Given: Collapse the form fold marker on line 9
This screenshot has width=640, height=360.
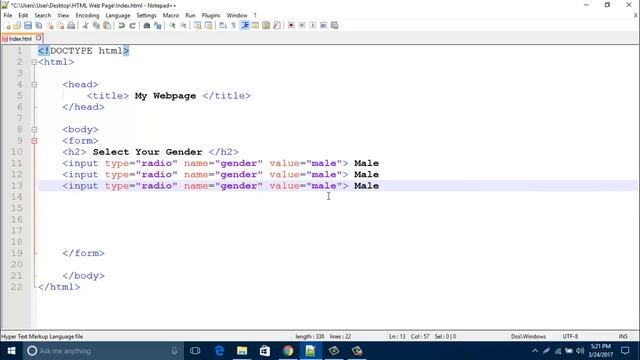Looking at the screenshot, I should coord(34,141).
